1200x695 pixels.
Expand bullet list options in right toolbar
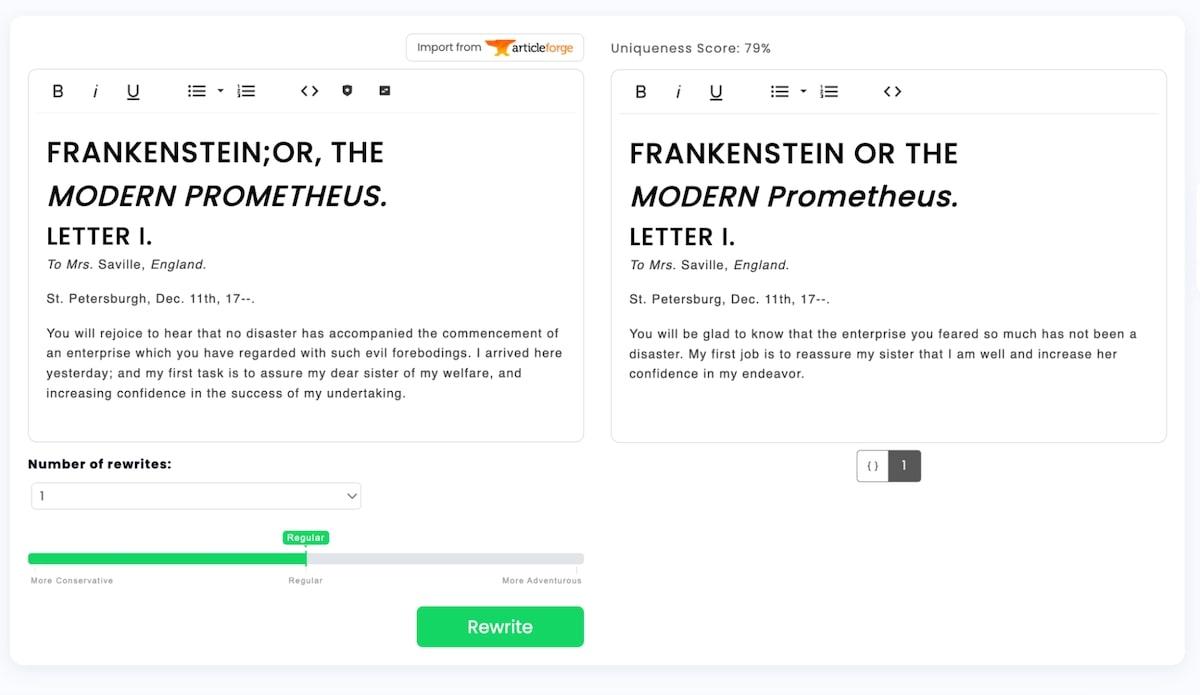803,92
